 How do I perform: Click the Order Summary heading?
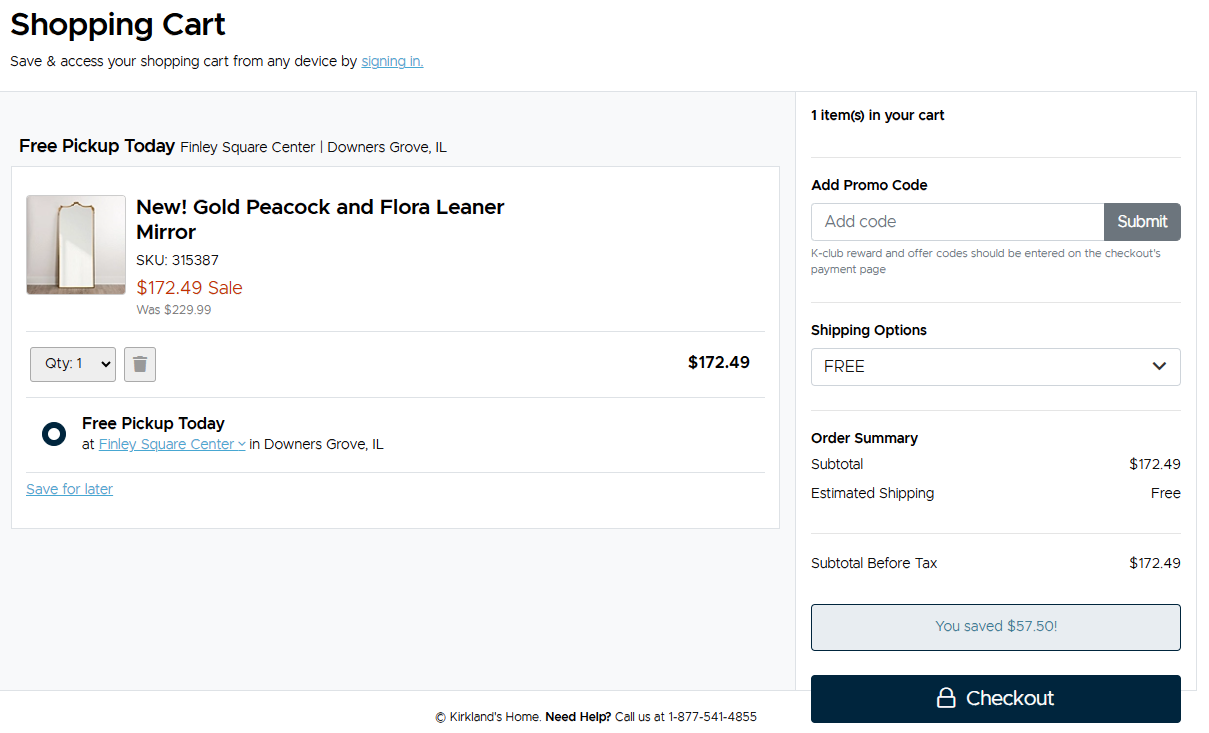[864, 438]
